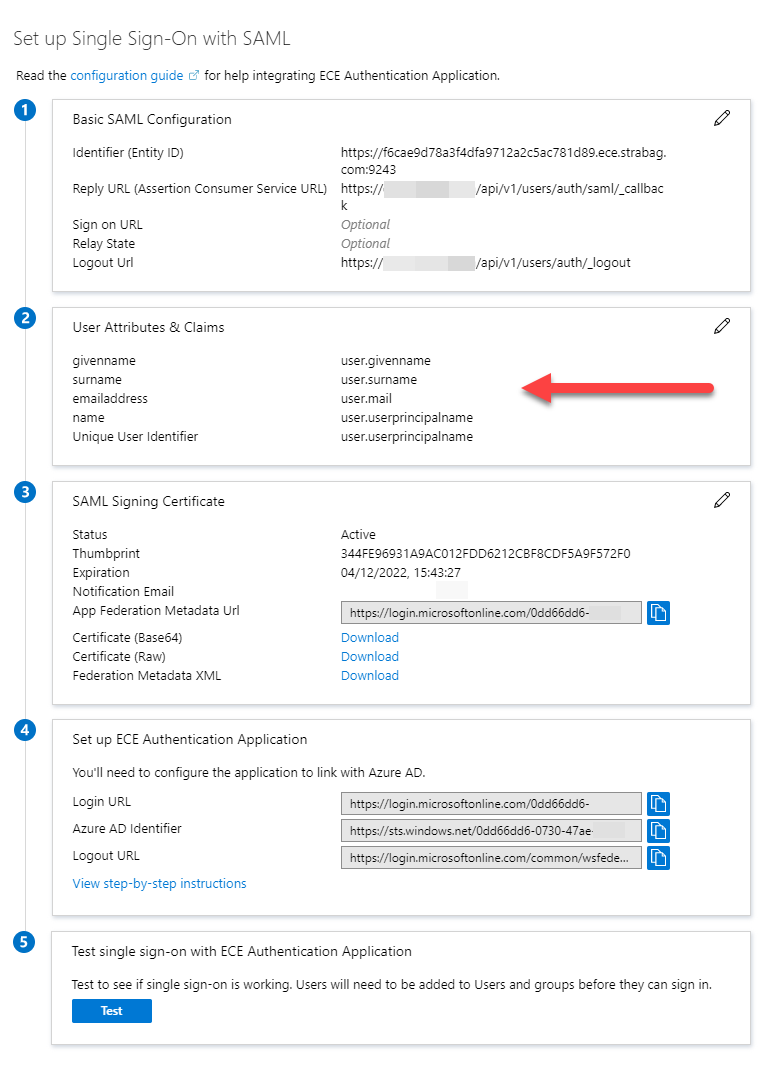Click the Active status value
The width and height of the screenshot is (768, 1075).
(x=358, y=535)
